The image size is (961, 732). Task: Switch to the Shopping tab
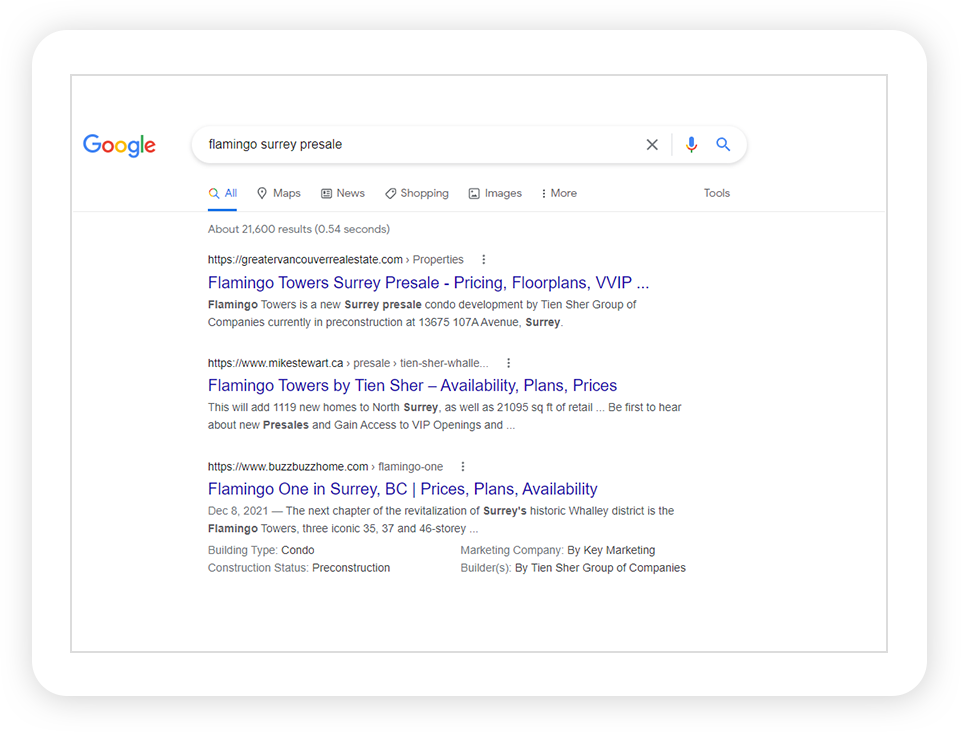pos(417,194)
